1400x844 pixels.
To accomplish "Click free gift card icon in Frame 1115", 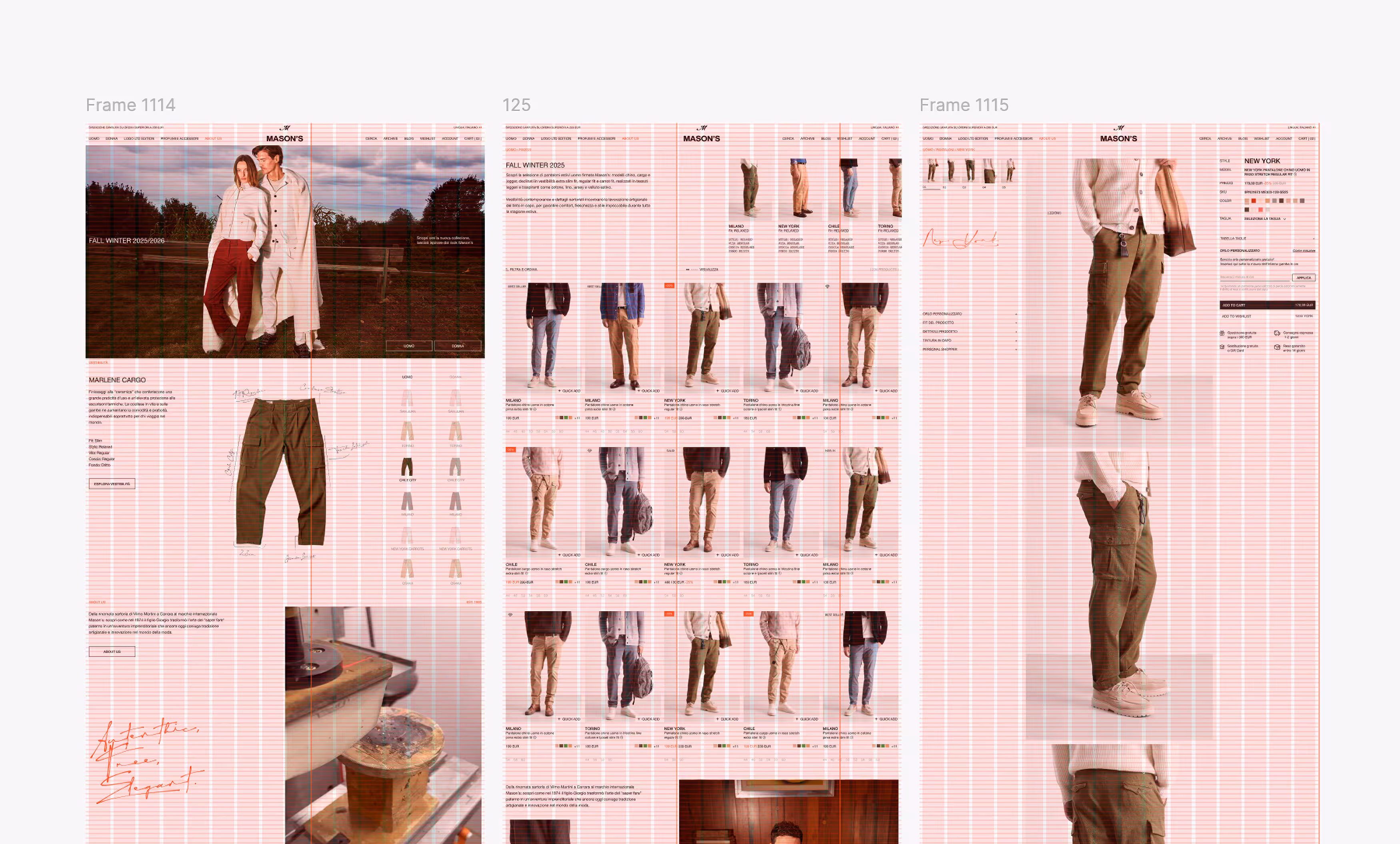I will click(1222, 347).
